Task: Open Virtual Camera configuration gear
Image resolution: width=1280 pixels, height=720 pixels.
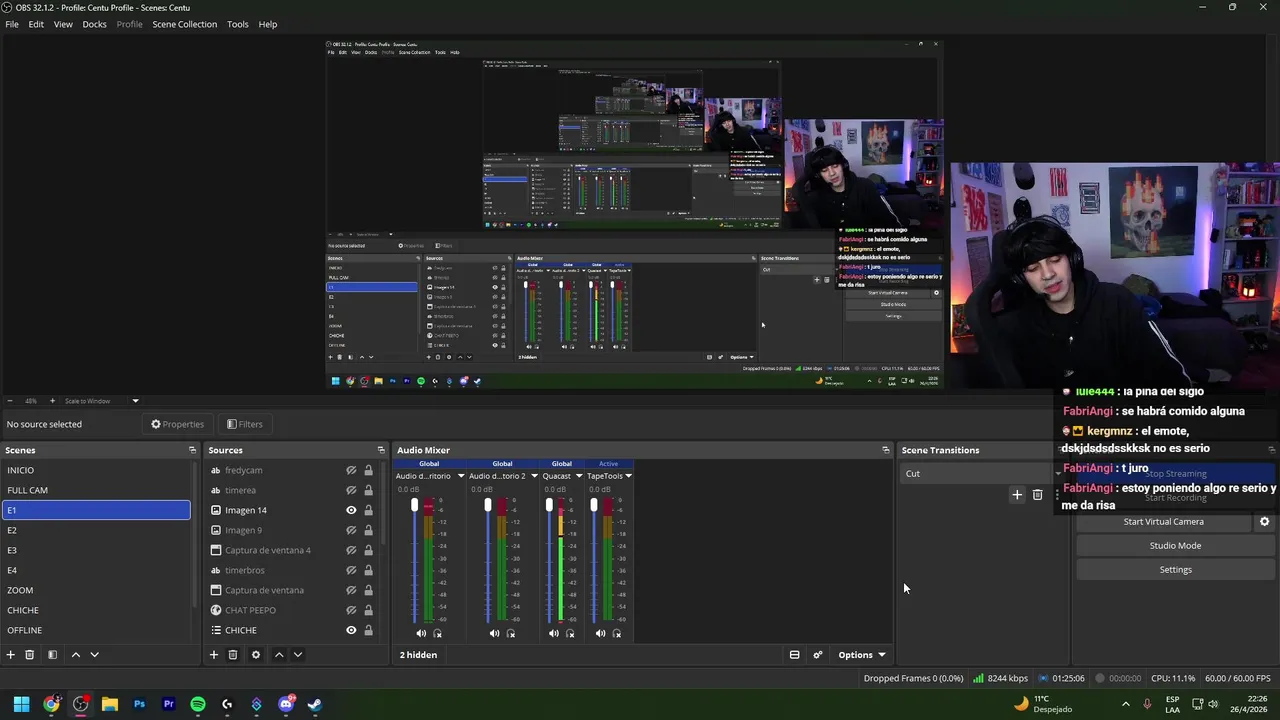Action: (x=1264, y=522)
